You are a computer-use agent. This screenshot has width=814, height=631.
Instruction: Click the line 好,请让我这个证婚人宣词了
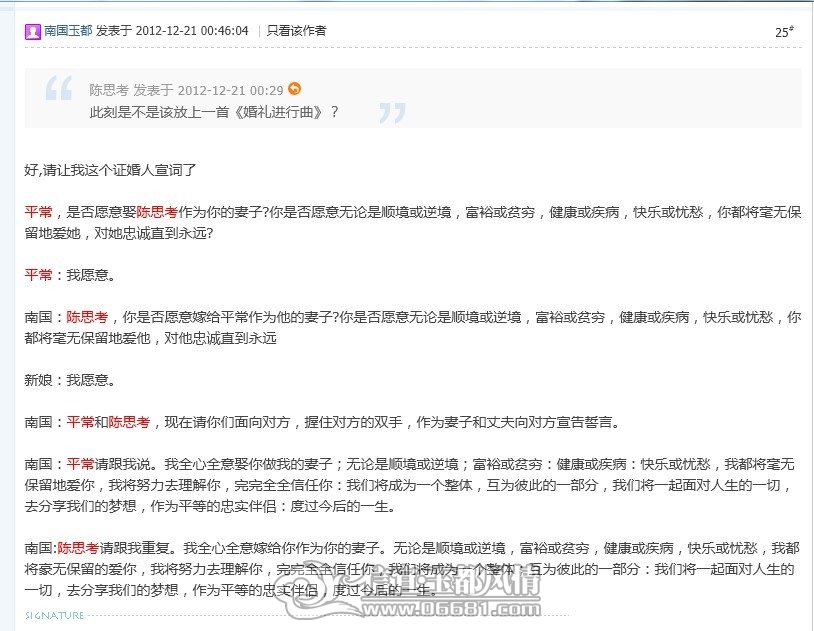click(110, 170)
